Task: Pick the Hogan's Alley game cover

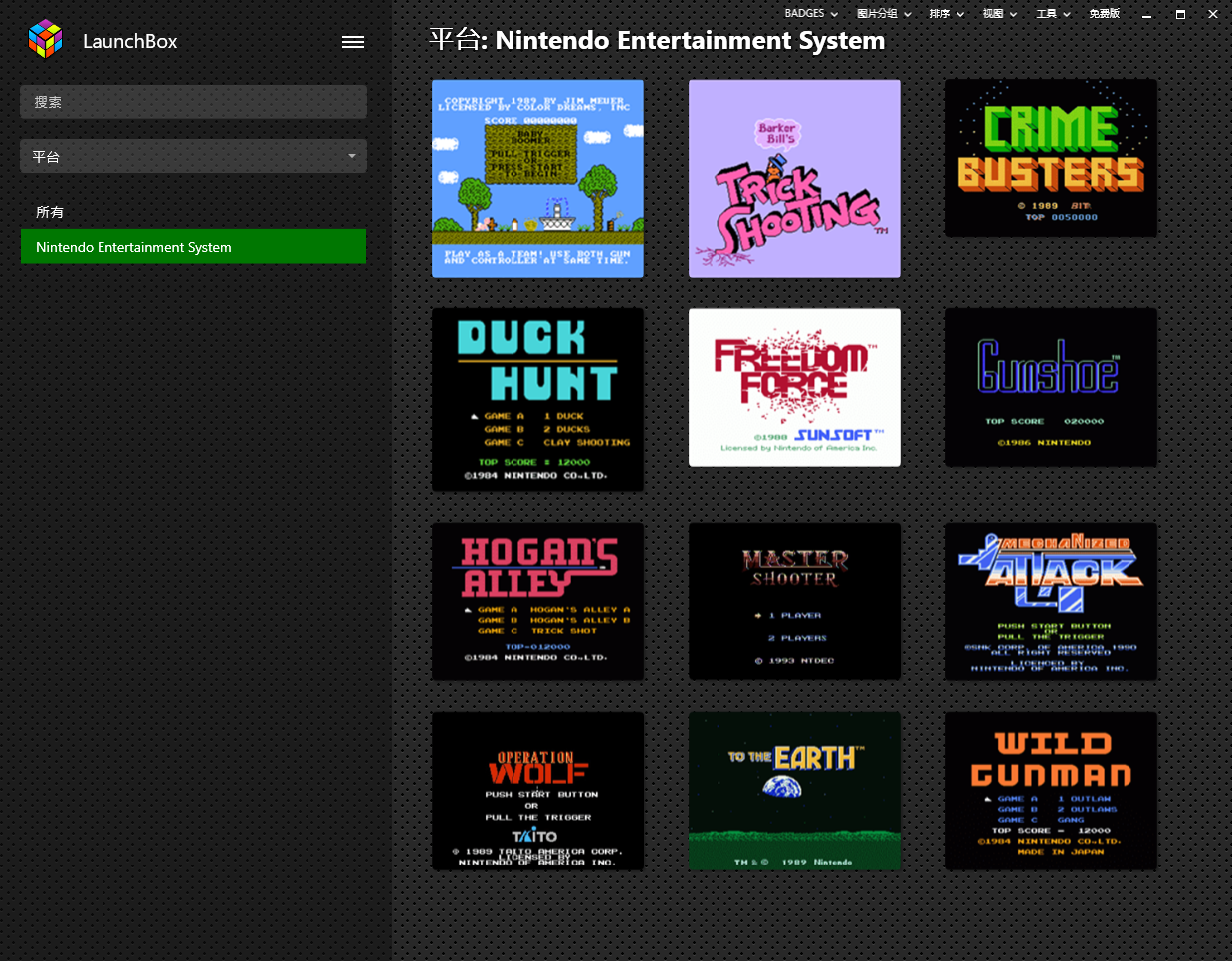Action: 537,602
